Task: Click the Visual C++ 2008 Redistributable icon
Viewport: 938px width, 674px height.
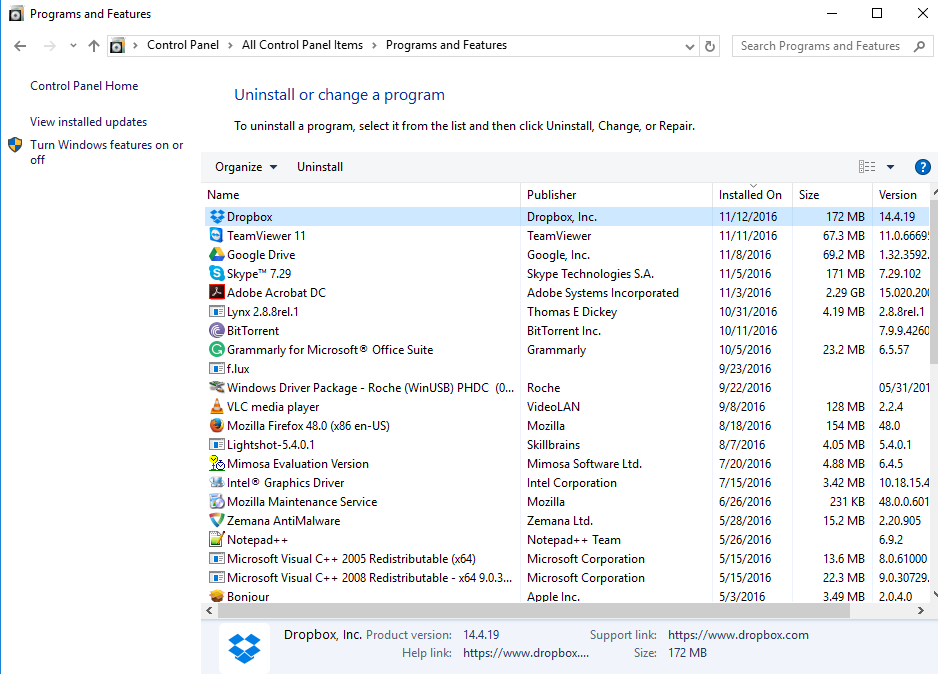Action: pos(217,578)
